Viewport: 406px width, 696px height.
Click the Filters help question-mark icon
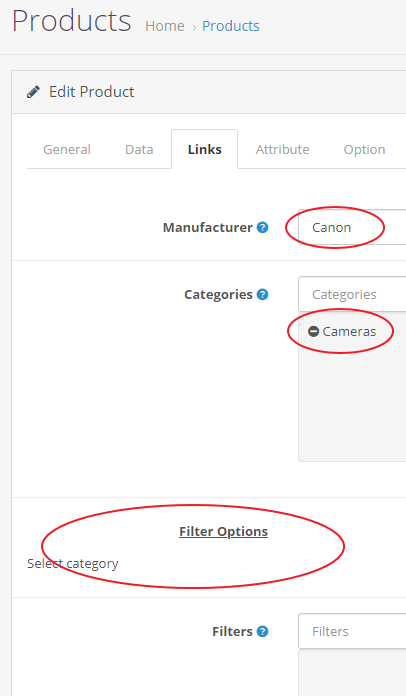(x=263, y=631)
